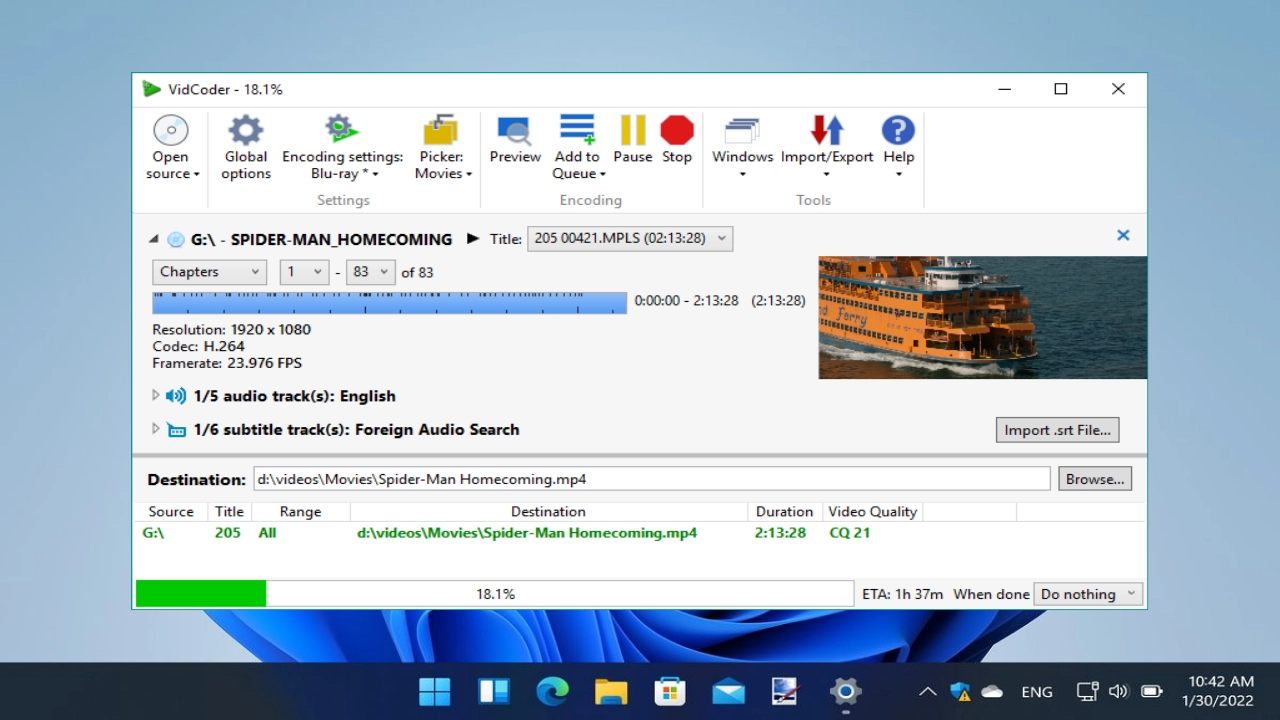
Task: Open Global options gear
Action: (x=246, y=147)
